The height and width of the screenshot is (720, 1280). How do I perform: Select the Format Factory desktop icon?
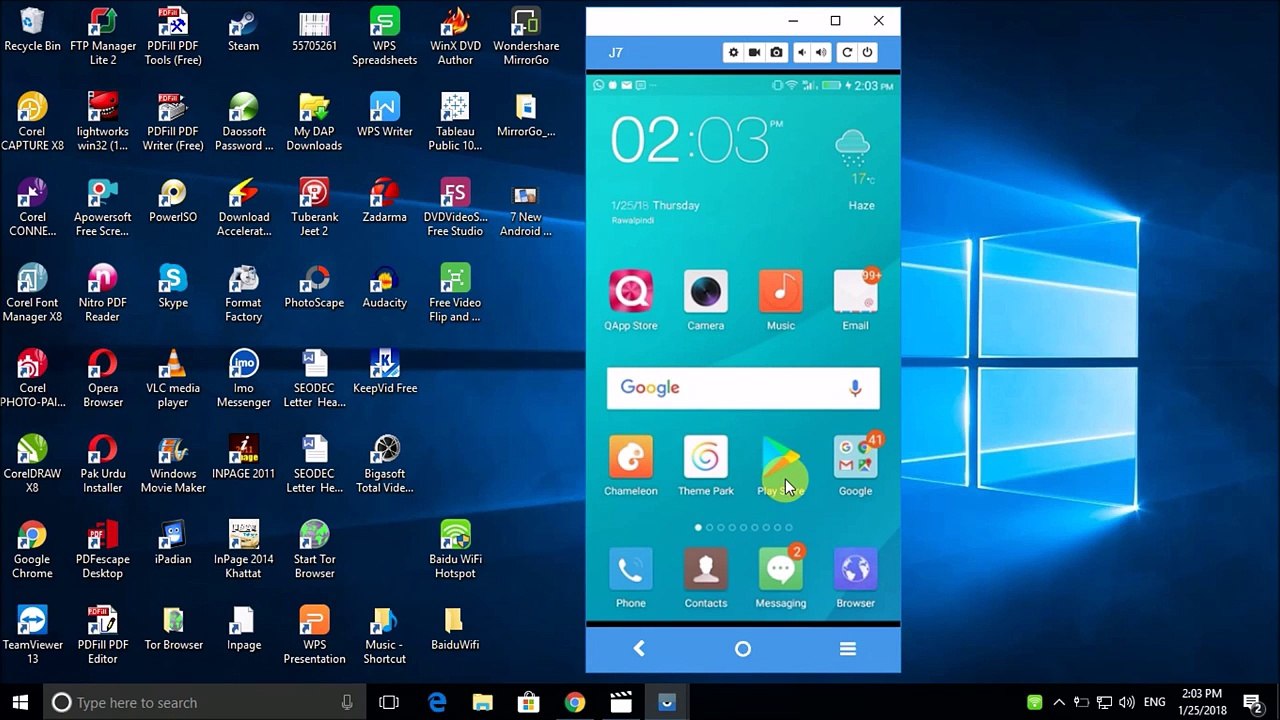[243, 293]
